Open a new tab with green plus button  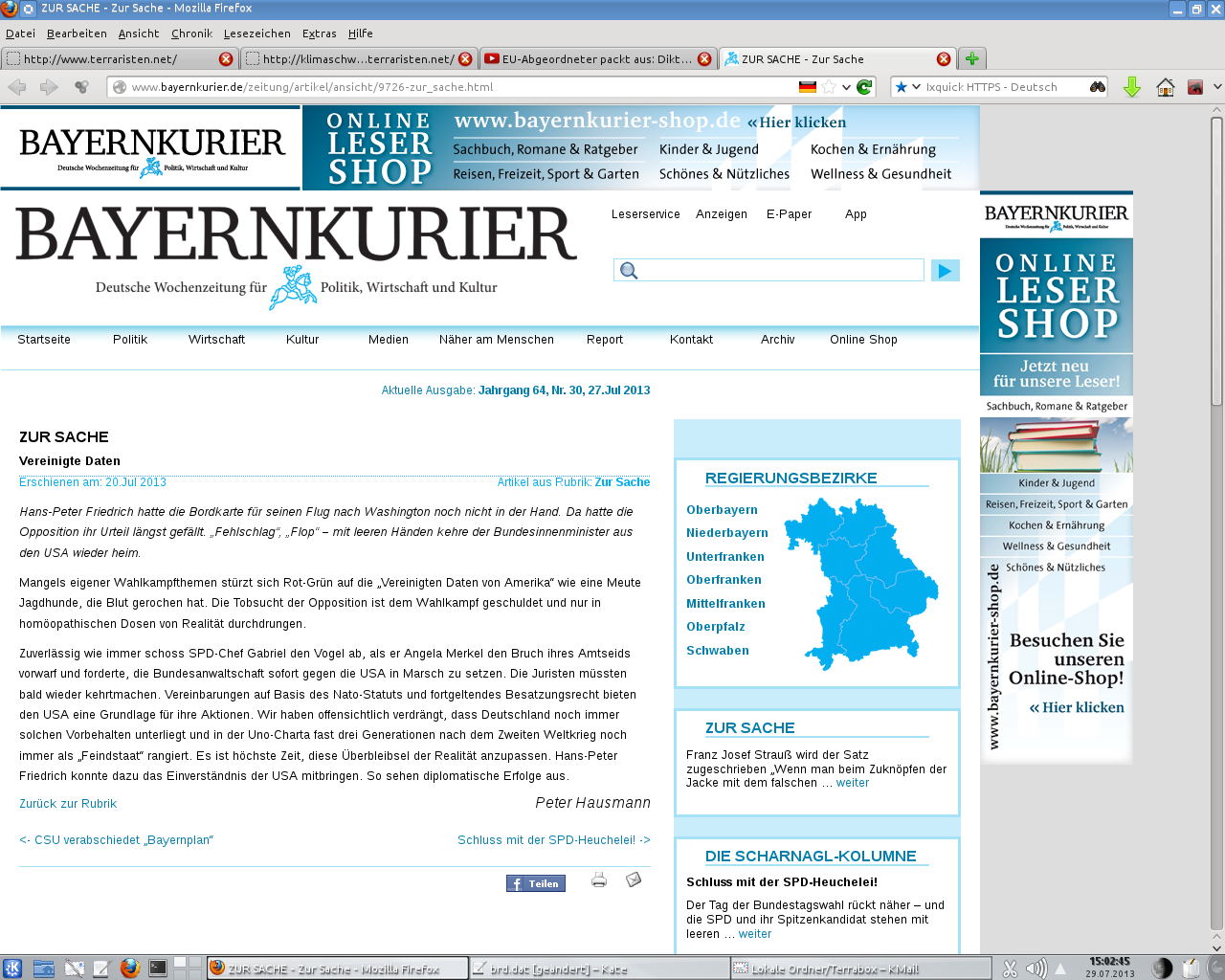(972, 58)
